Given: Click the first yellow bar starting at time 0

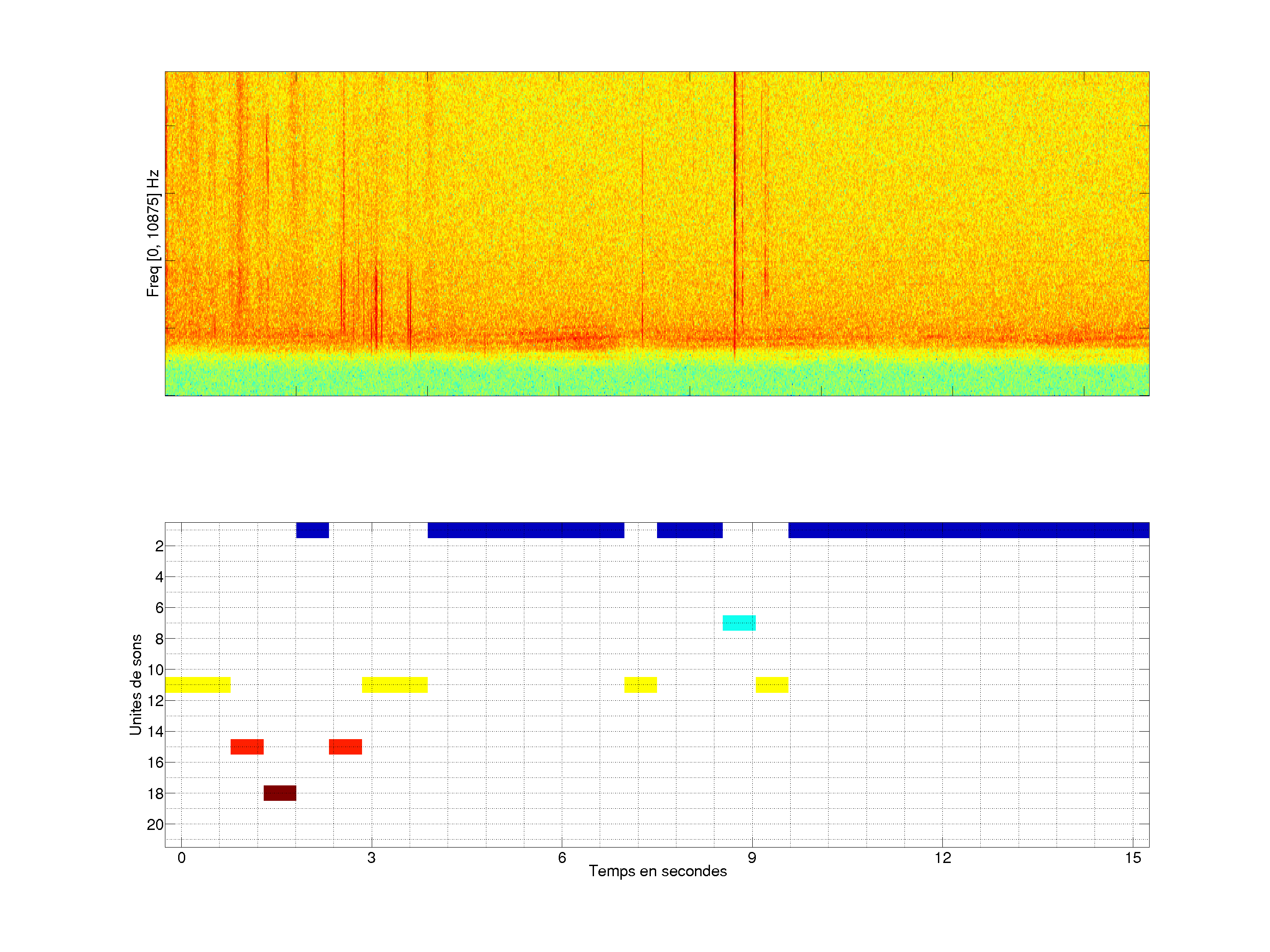Looking at the screenshot, I should 198,684.
